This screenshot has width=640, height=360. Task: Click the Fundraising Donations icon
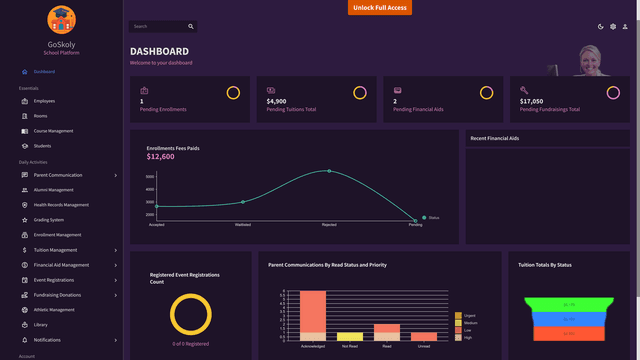(x=24, y=295)
